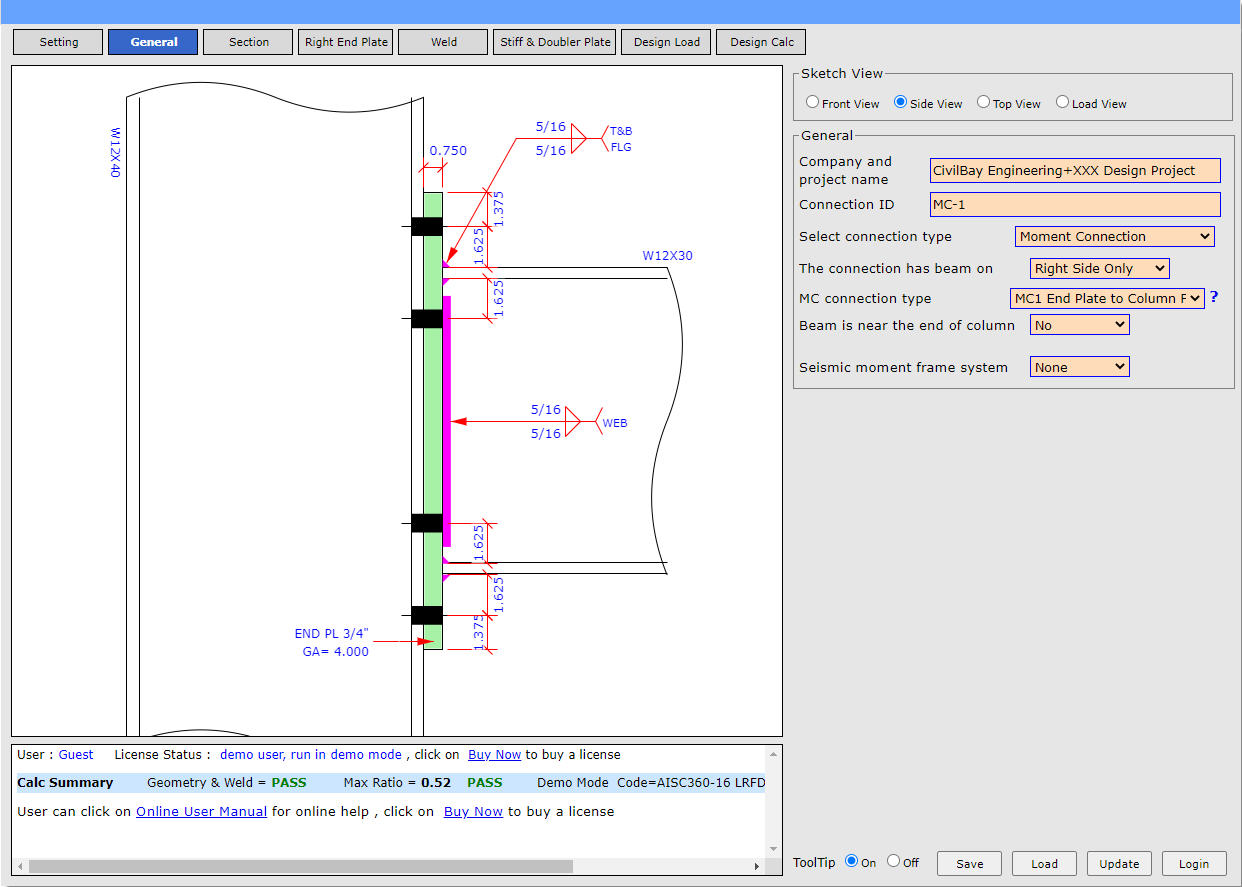
Task: Open the Select connection type dropdown
Action: coord(1114,237)
